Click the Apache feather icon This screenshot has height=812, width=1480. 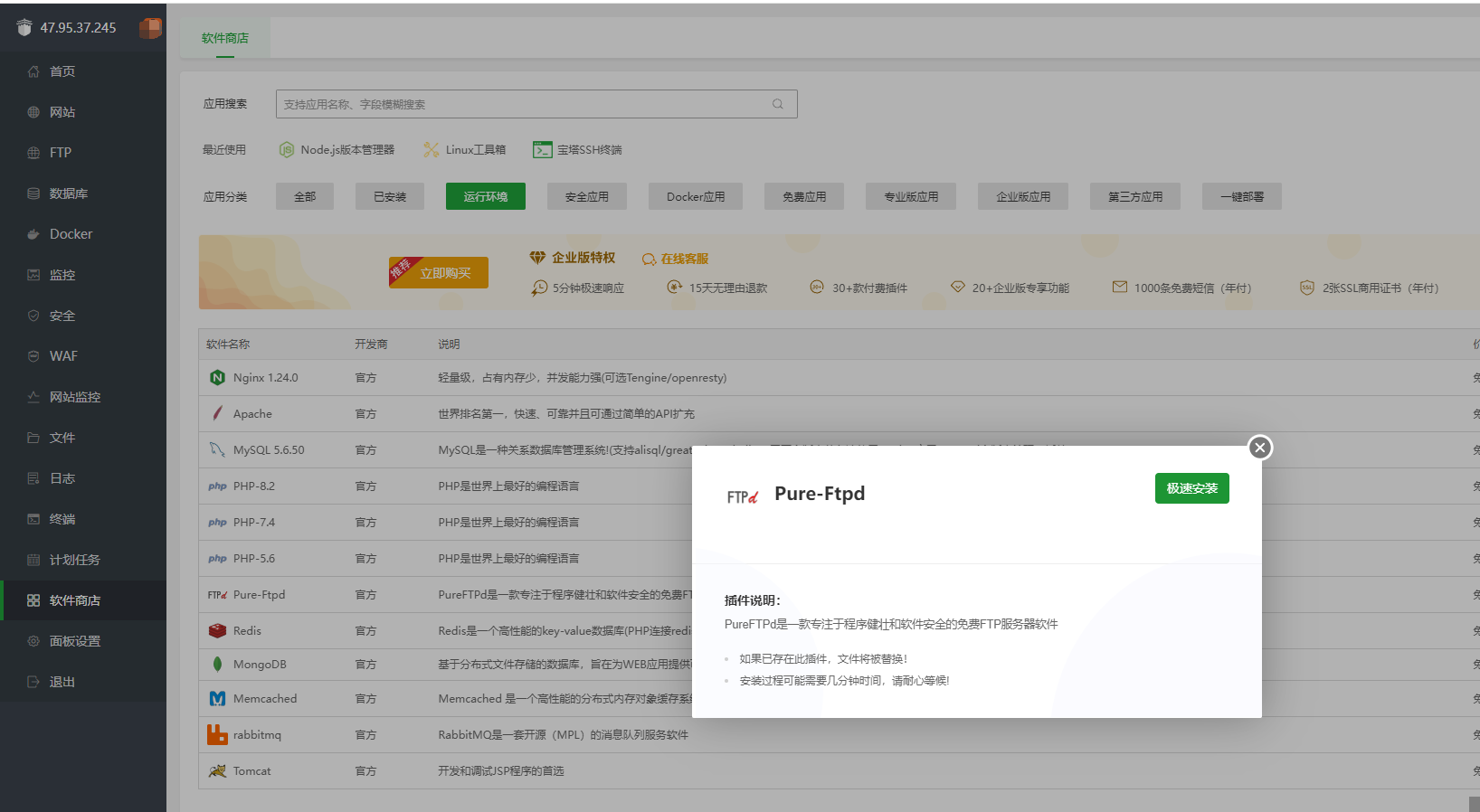click(217, 413)
